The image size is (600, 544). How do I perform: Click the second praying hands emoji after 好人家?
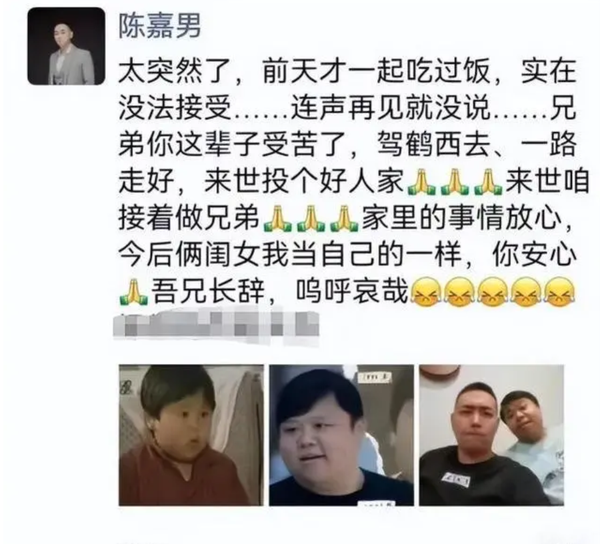(455, 181)
